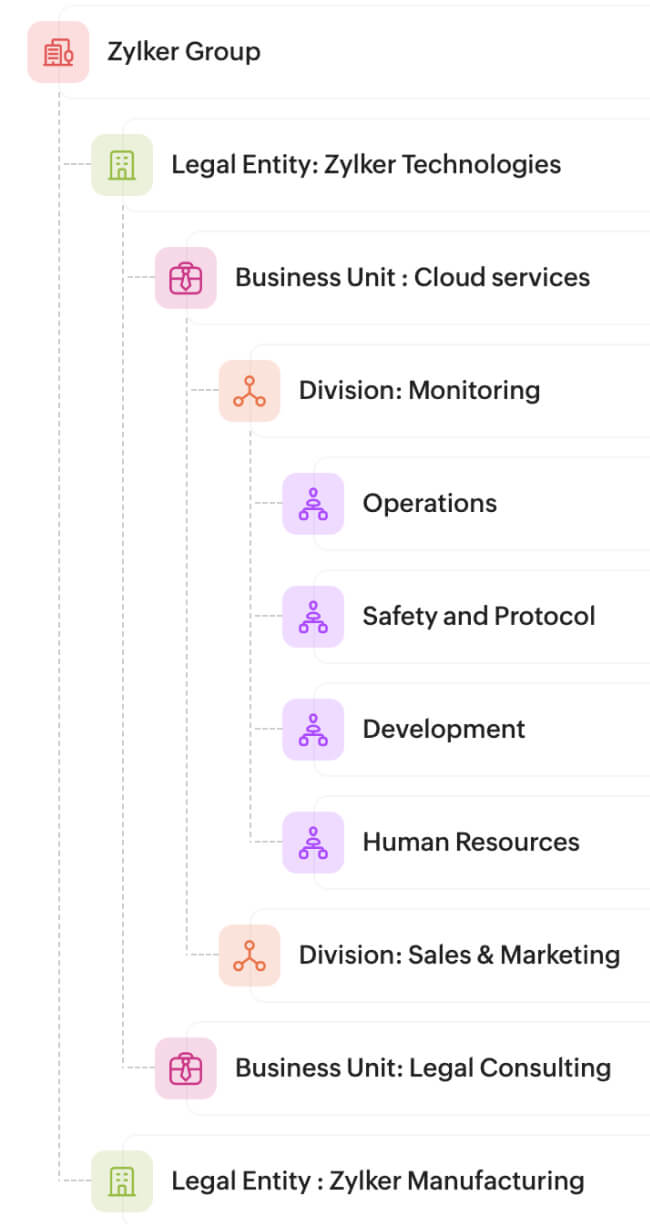This screenshot has width=650, height=1224.
Task: Open Business Unit : Cloud services
Action: tap(412, 278)
